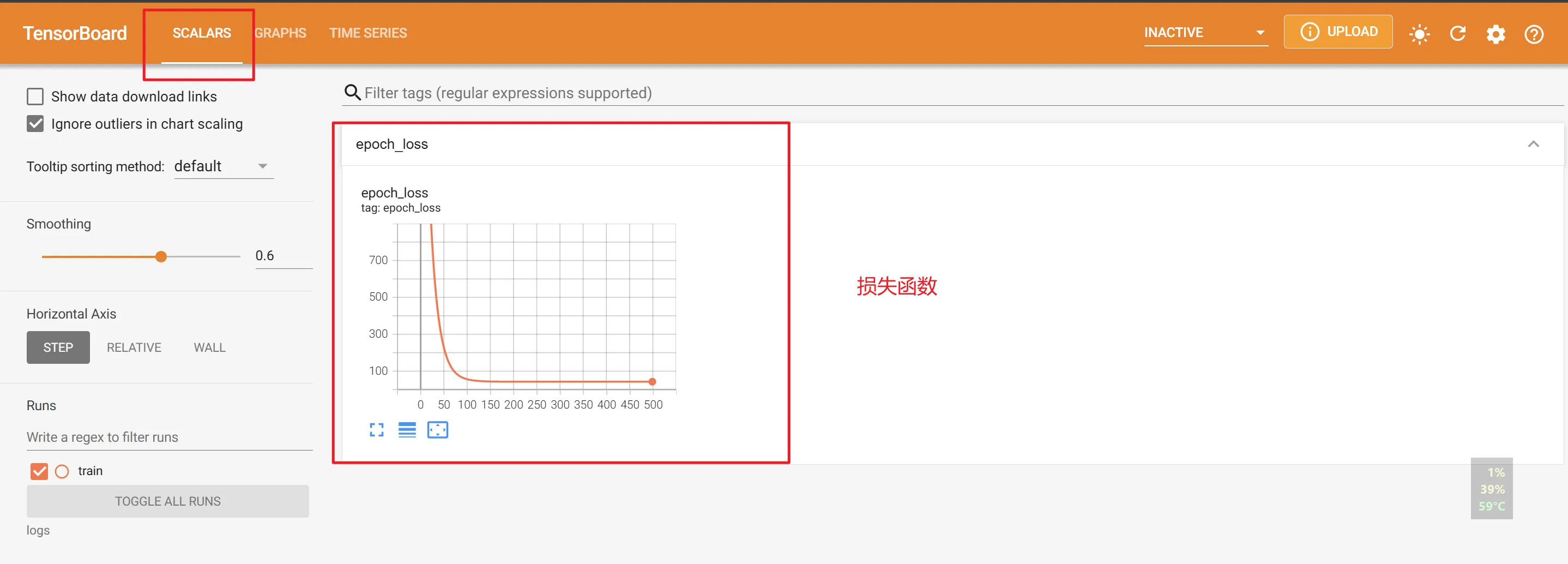
Task: Uncheck Ignore outliers in chart scaling
Action: coord(35,124)
